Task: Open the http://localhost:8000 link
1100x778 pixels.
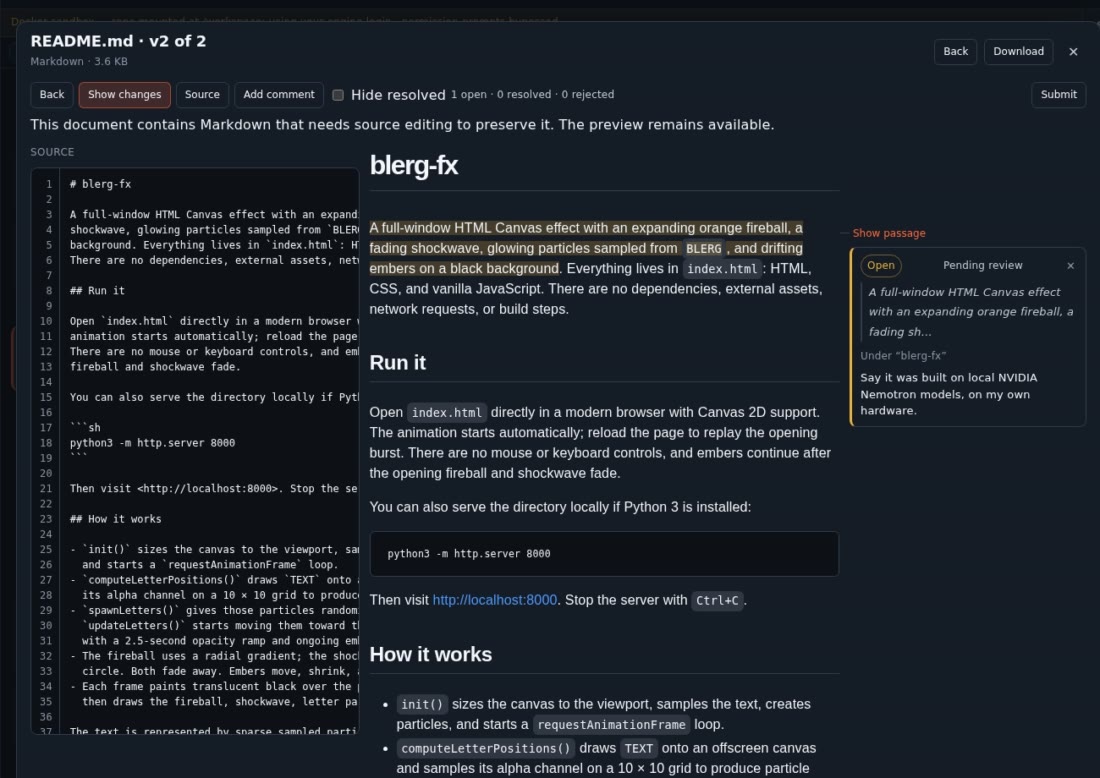Action: click(x=495, y=600)
